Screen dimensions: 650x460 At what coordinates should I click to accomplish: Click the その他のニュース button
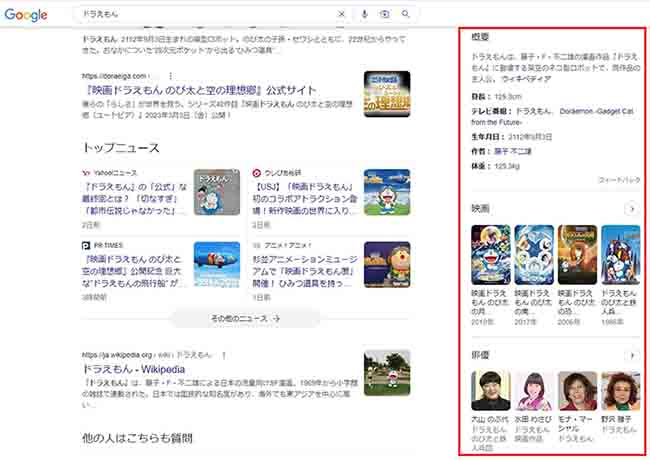[245, 318]
